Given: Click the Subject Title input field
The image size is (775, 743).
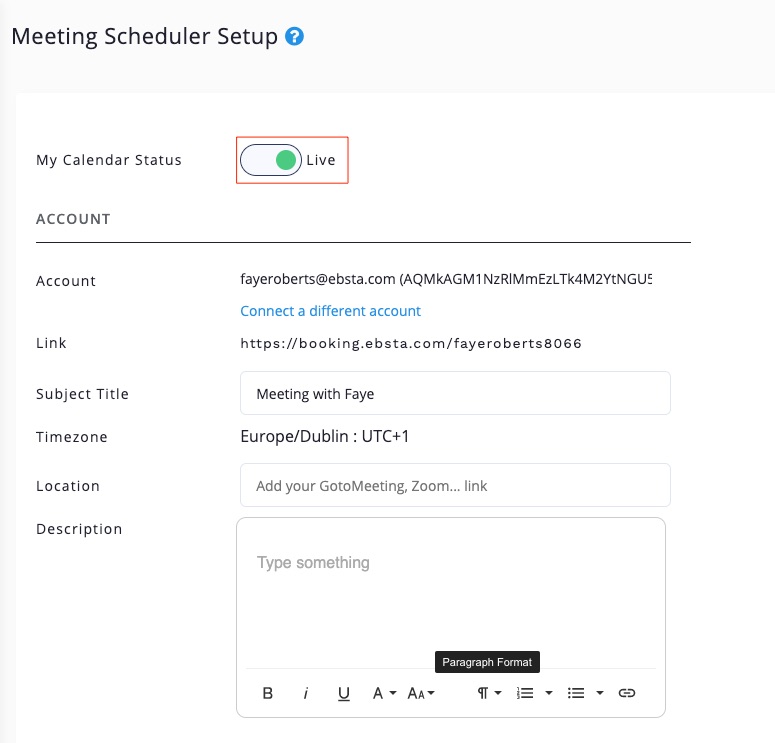Looking at the screenshot, I should 455,394.
